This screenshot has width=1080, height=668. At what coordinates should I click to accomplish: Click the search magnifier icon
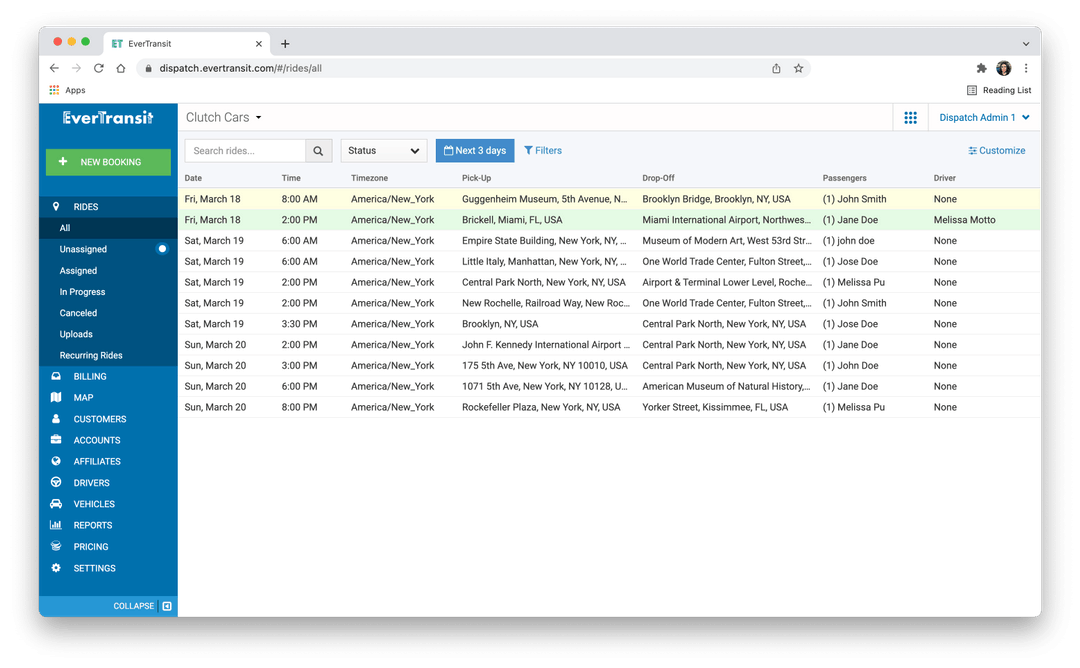tap(318, 149)
